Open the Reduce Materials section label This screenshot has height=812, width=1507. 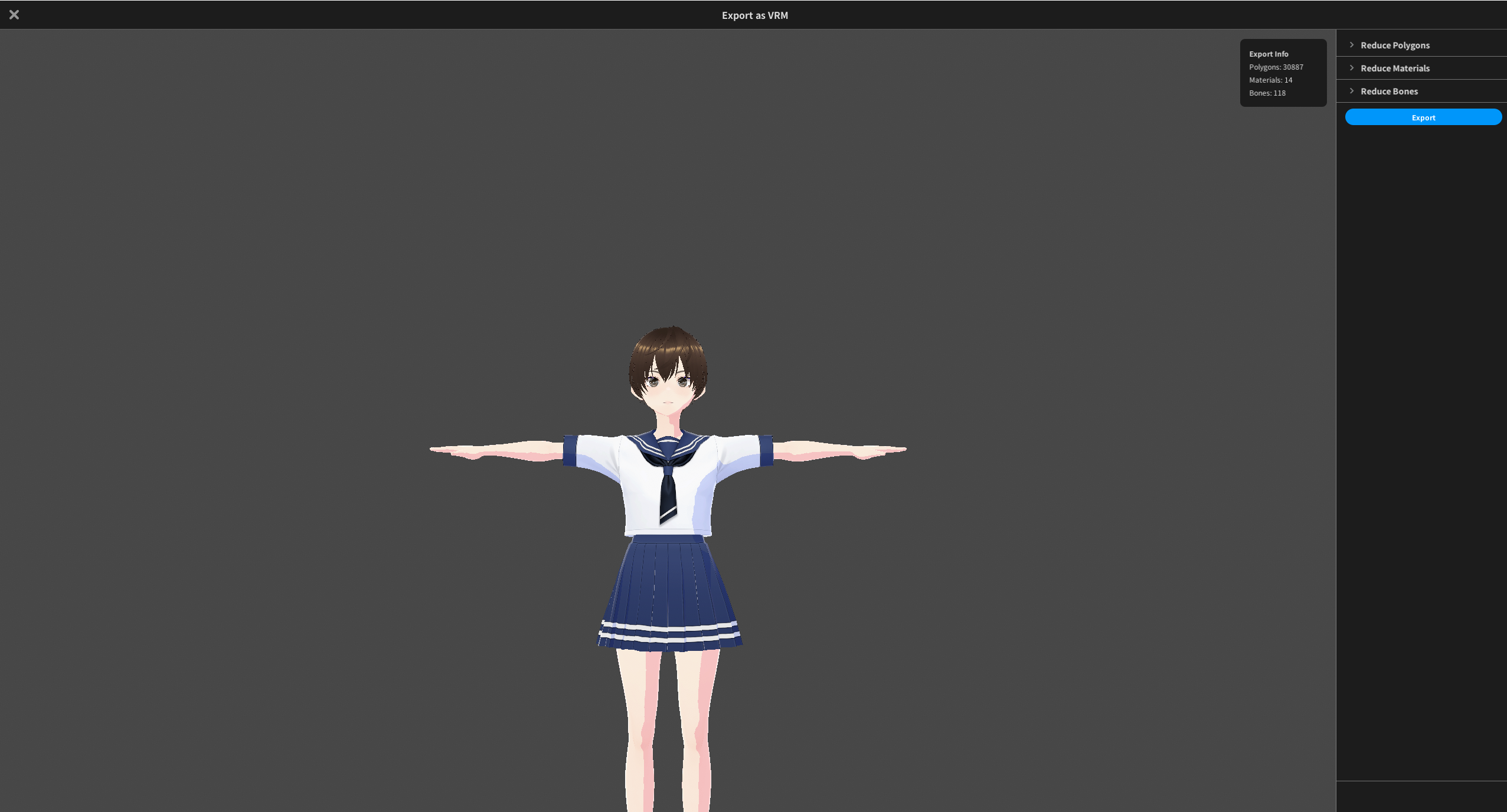click(1395, 68)
